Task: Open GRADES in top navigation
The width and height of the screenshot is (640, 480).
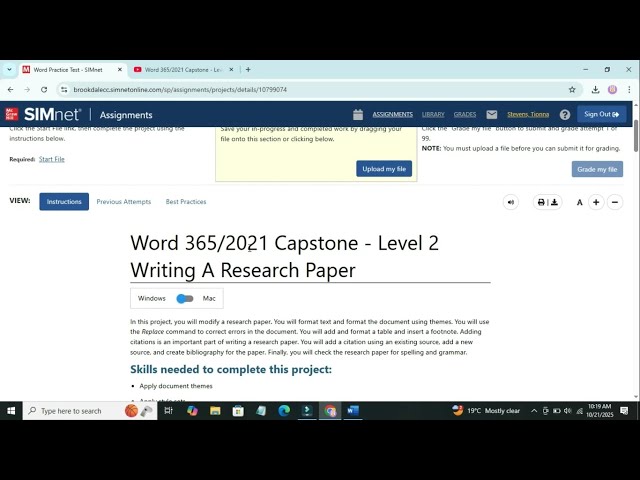Action: [465, 115]
